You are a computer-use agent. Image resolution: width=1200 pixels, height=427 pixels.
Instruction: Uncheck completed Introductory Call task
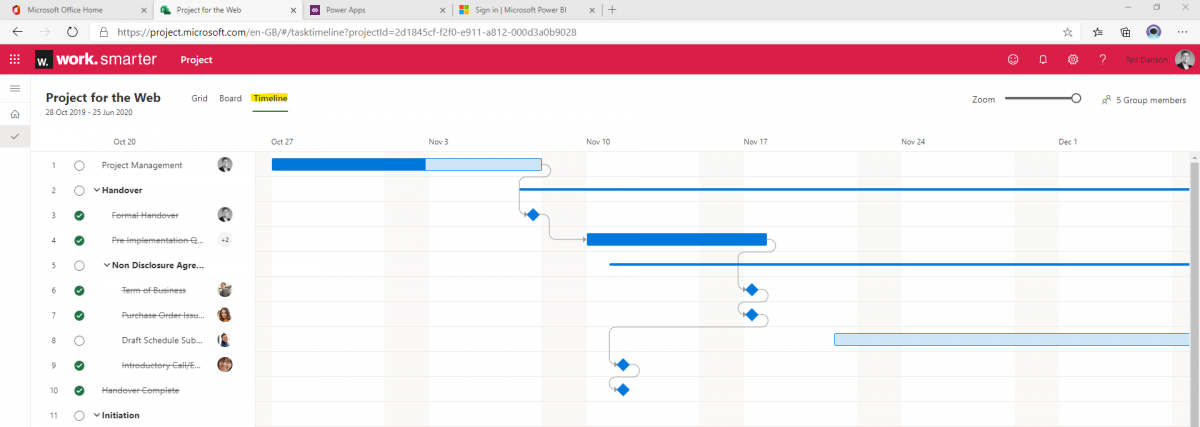pos(79,365)
